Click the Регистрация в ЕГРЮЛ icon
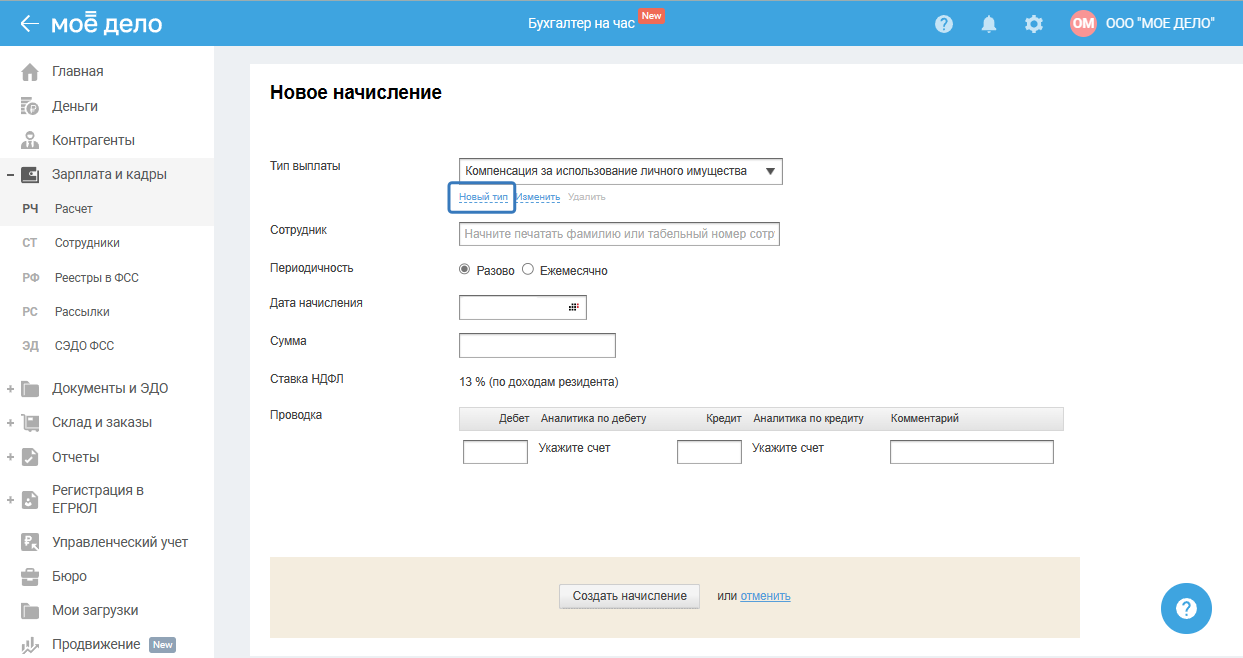Screen dimensions: 1243x658 (x=30, y=499)
